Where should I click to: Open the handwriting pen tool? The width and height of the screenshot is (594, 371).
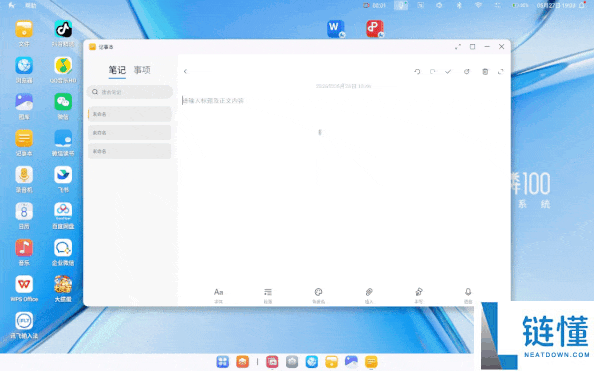(419, 295)
